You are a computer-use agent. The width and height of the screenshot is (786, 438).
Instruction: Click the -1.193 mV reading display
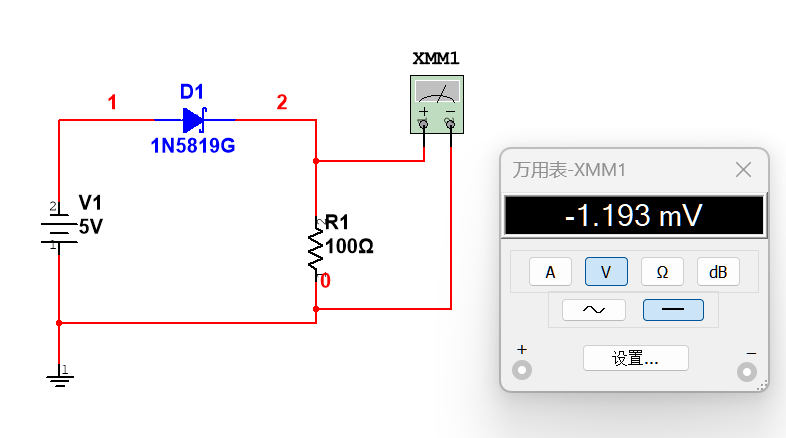pyautogui.click(x=634, y=215)
